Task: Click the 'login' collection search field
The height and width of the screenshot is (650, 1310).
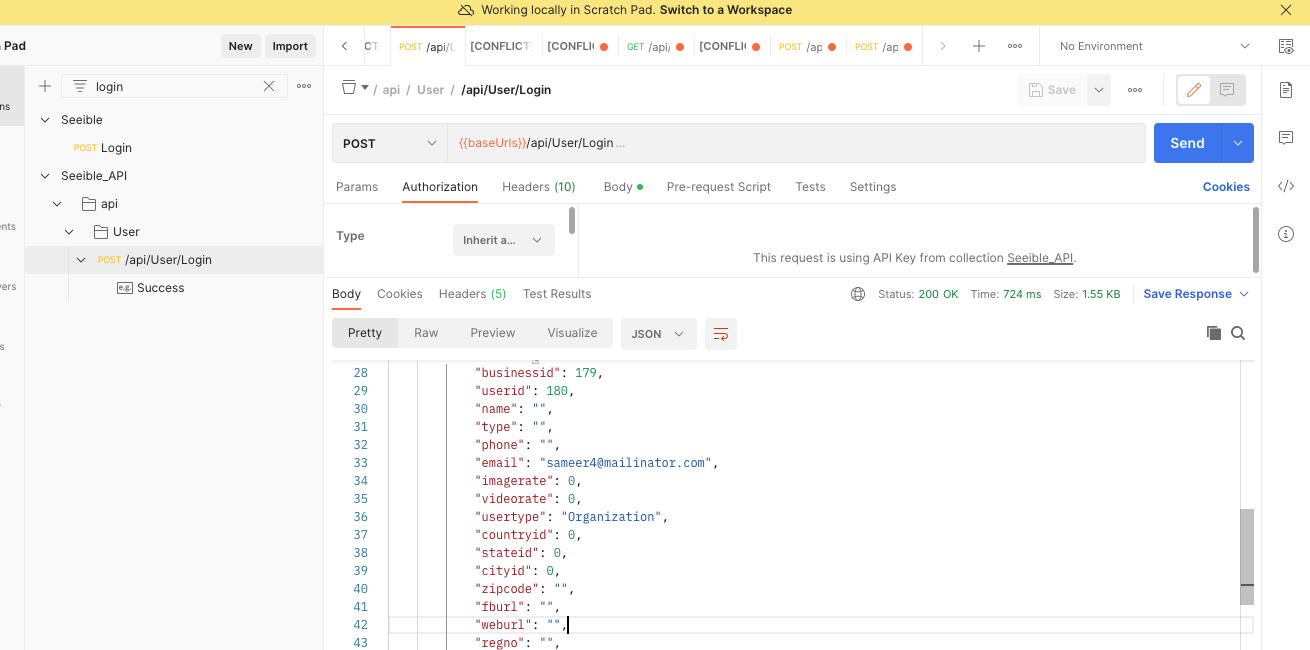Action: point(175,86)
